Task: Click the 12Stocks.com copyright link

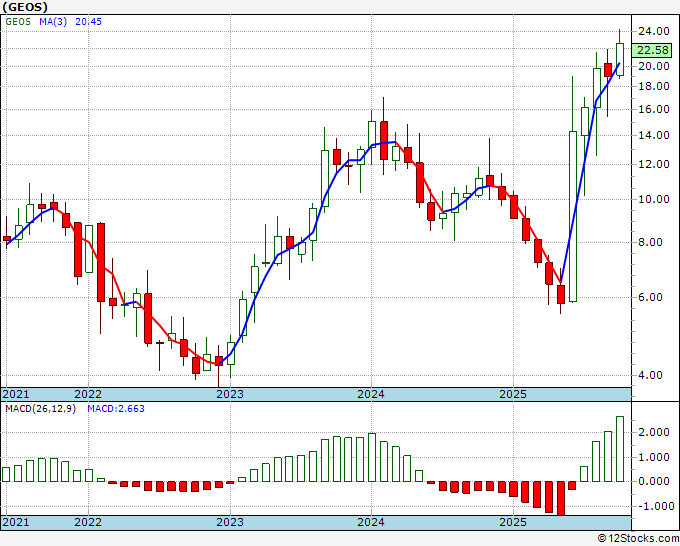Action: [x=638, y=539]
